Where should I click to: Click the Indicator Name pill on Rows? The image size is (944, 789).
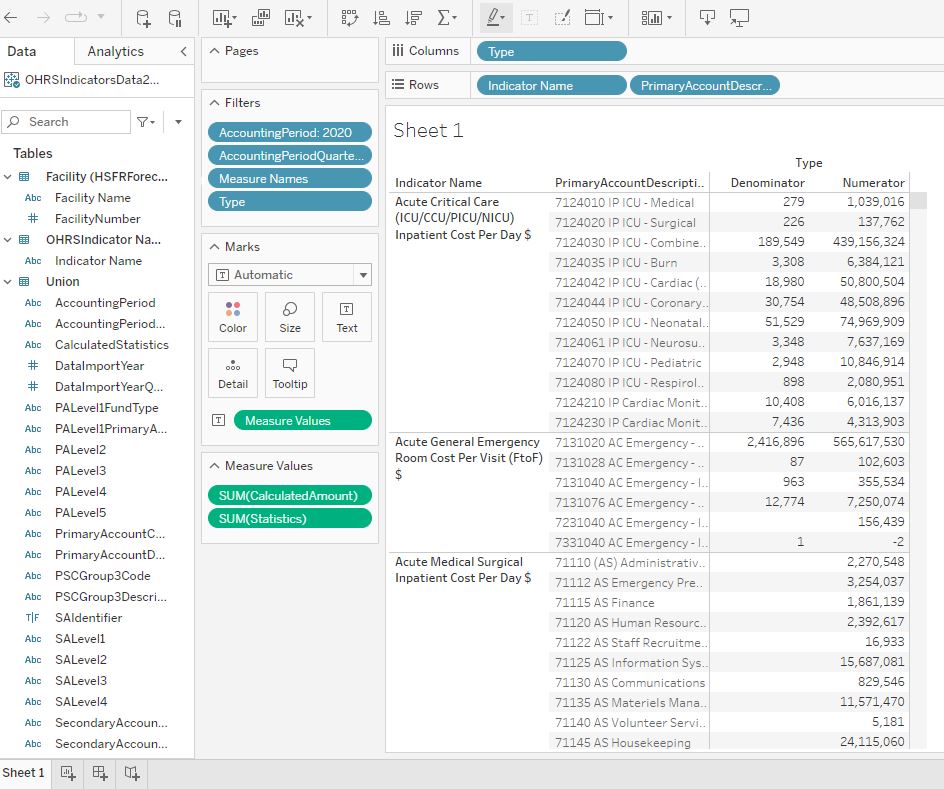[x=551, y=85]
